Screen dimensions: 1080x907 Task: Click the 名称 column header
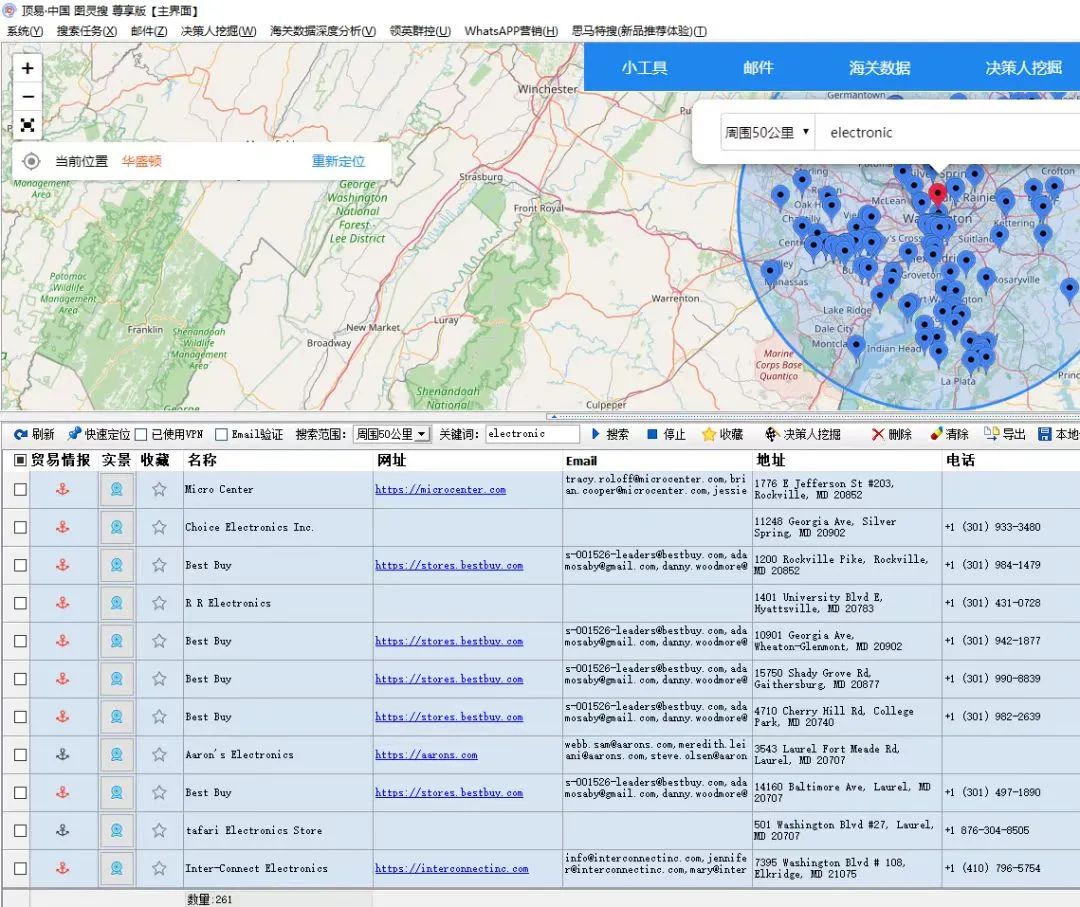click(202, 460)
